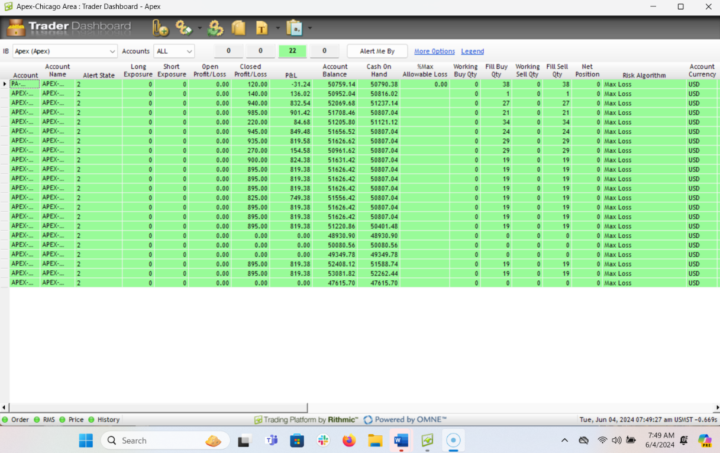This screenshot has height=453, width=720.
Task: Click the Order connection status indicator
Action: pos(15,419)
